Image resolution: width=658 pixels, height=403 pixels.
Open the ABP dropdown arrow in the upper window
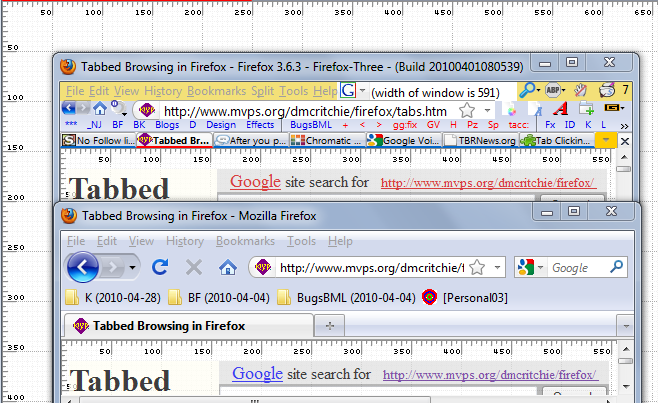pos(563,90)
